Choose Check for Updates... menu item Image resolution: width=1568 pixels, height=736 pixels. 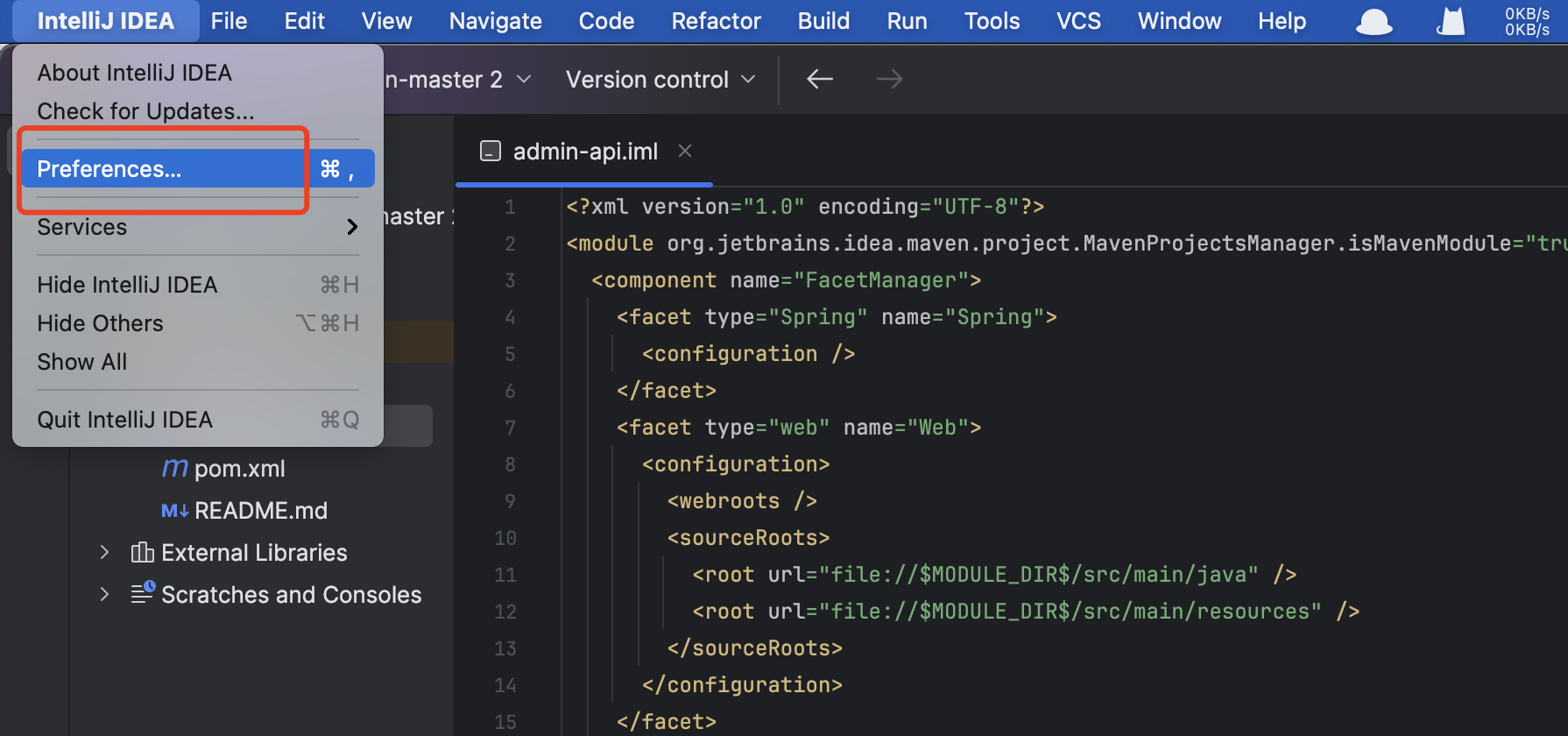point(198,111)
